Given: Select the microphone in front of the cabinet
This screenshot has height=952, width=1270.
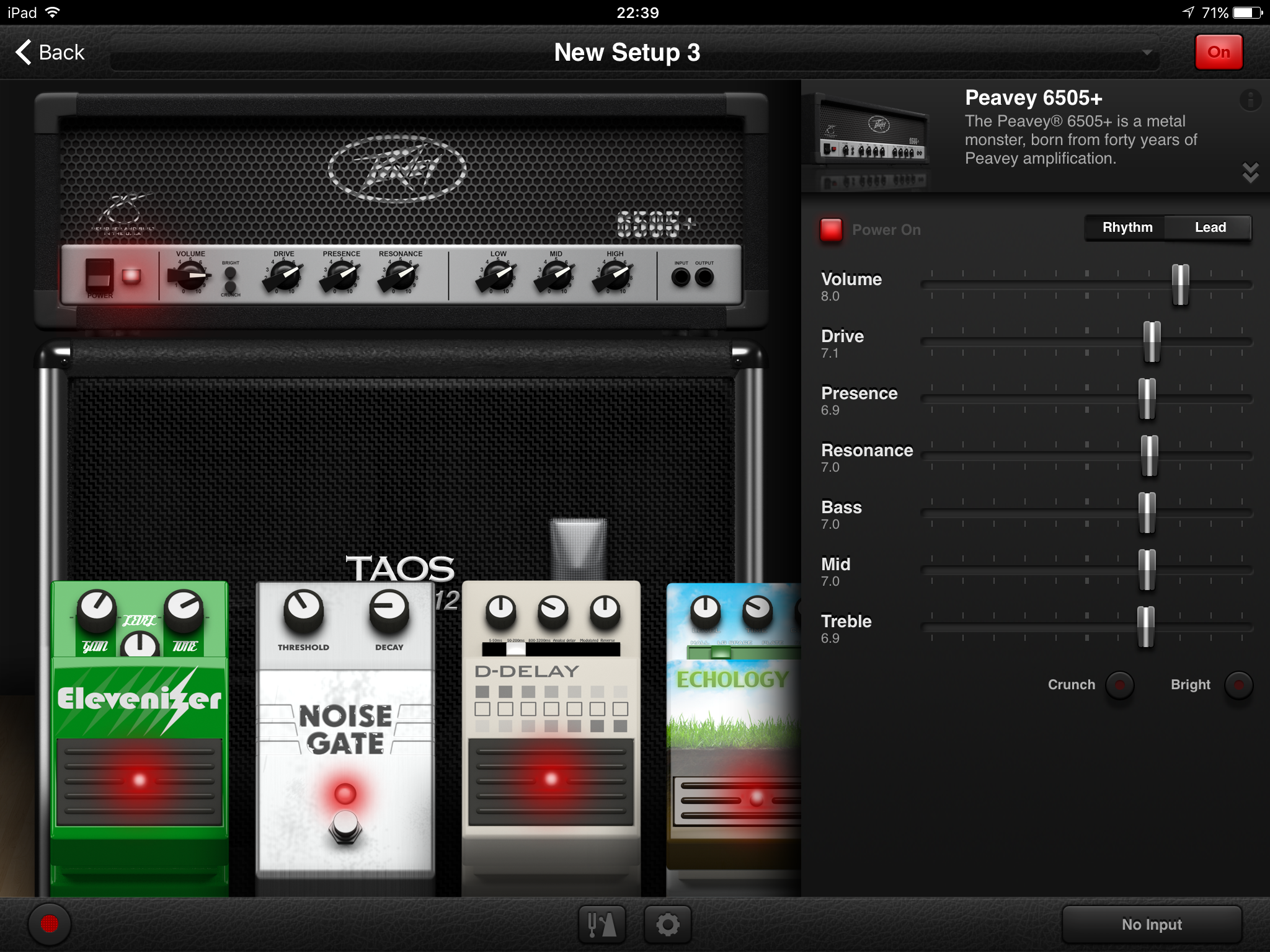Looking at the screenshot, I should 578,549.
